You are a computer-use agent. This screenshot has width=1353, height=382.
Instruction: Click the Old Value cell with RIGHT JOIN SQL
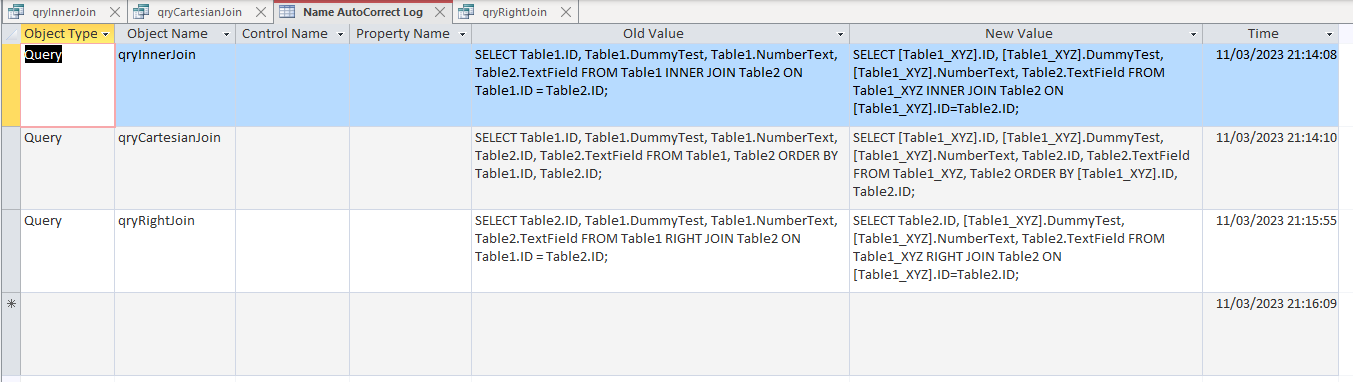pos(660,251)
